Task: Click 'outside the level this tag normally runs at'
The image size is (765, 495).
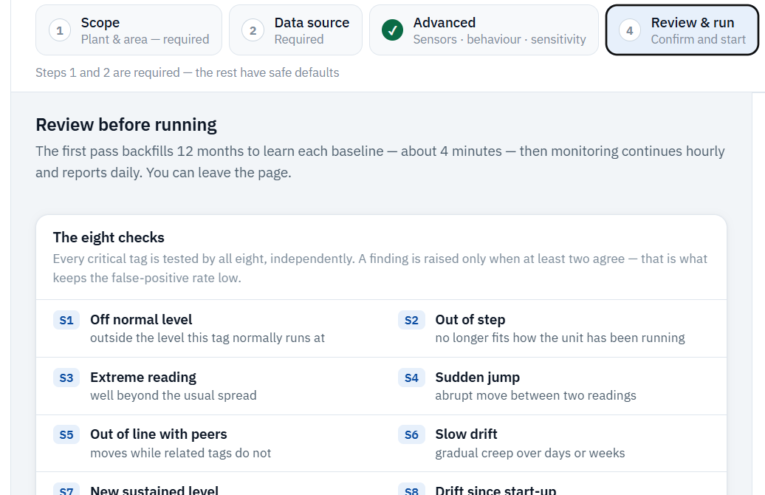Action: [x=207, y=338]
